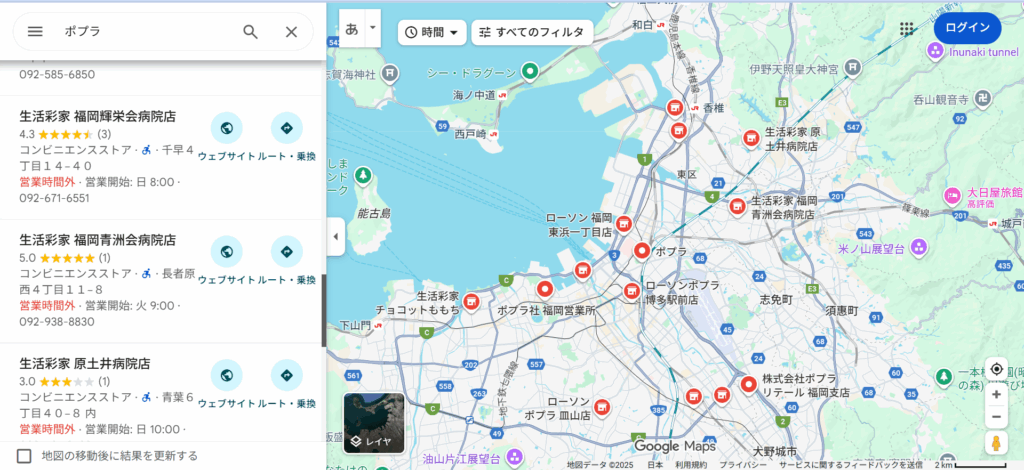1024x470 pixels.
Task: Click phone number 092-585-6850
Action: tap(57, 74)
